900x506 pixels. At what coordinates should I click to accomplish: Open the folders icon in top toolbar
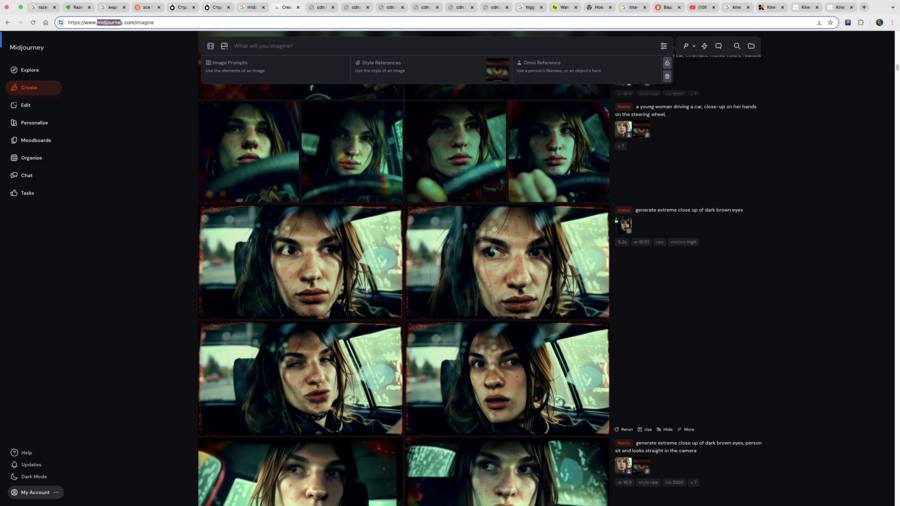(x=751, y=46)
